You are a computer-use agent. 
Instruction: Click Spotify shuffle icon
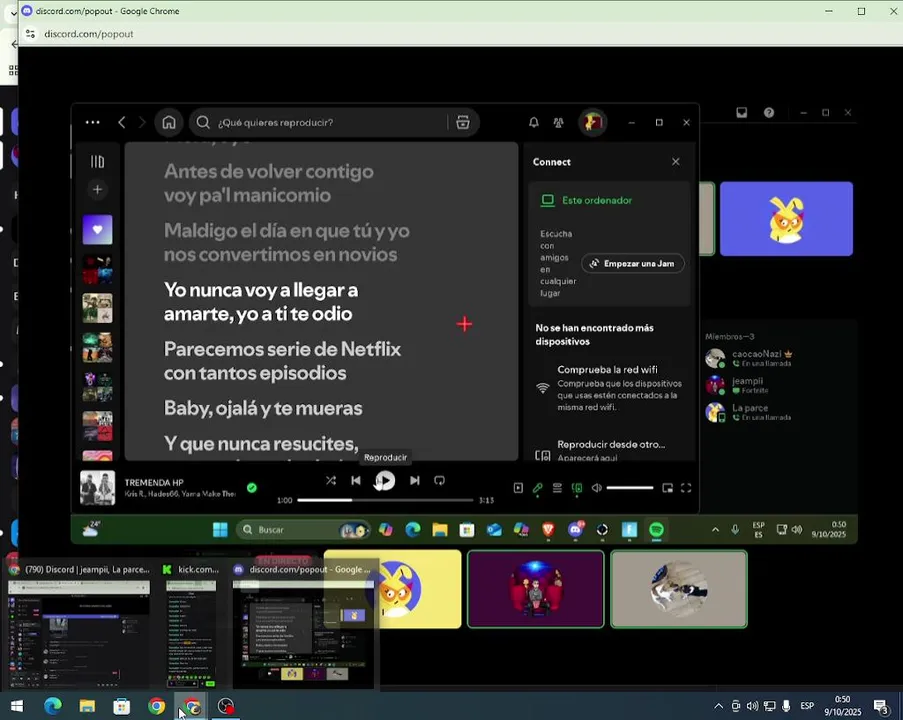pyautogui.click(x=331, y=480)
